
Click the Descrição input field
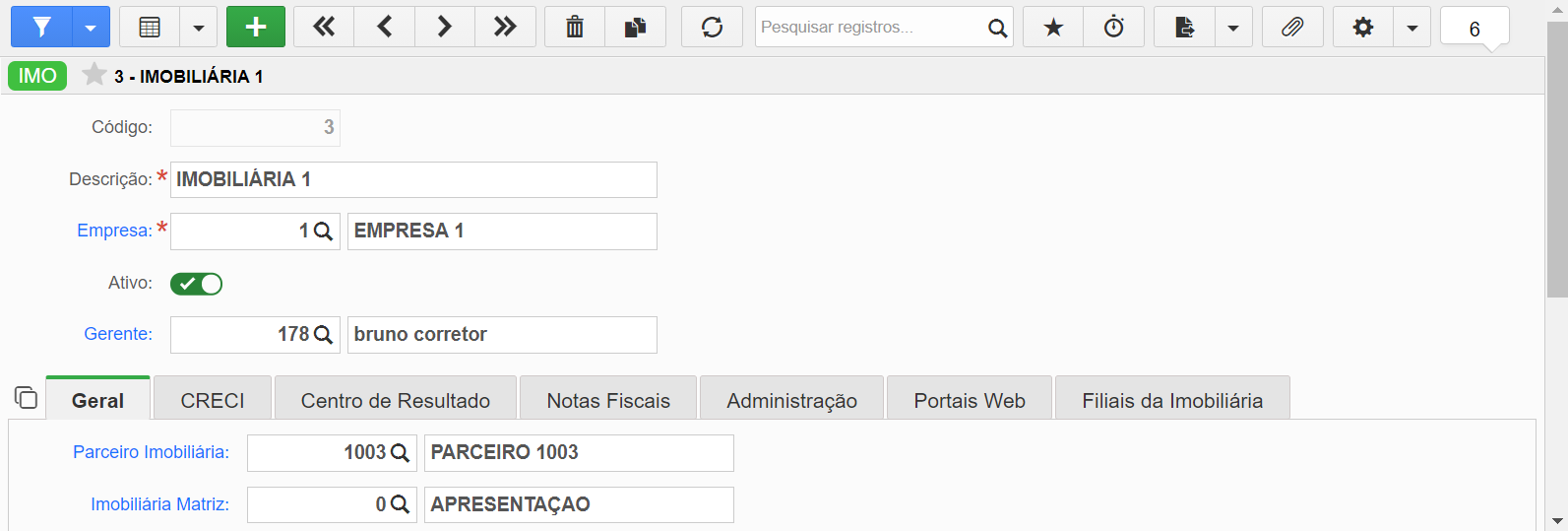click(x=413, y=179)
